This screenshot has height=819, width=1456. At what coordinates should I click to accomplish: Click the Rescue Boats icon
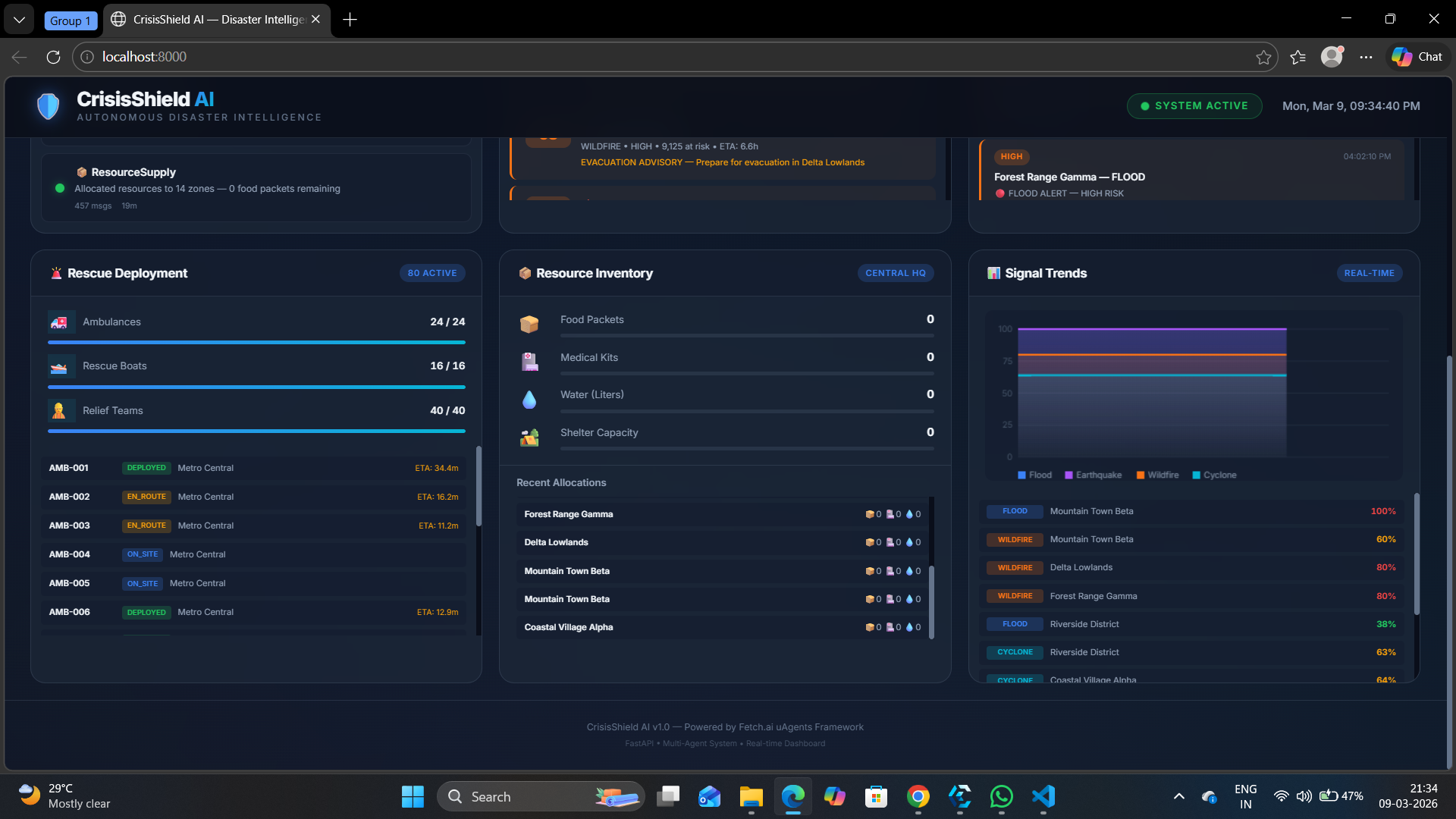tap(59, 367)
